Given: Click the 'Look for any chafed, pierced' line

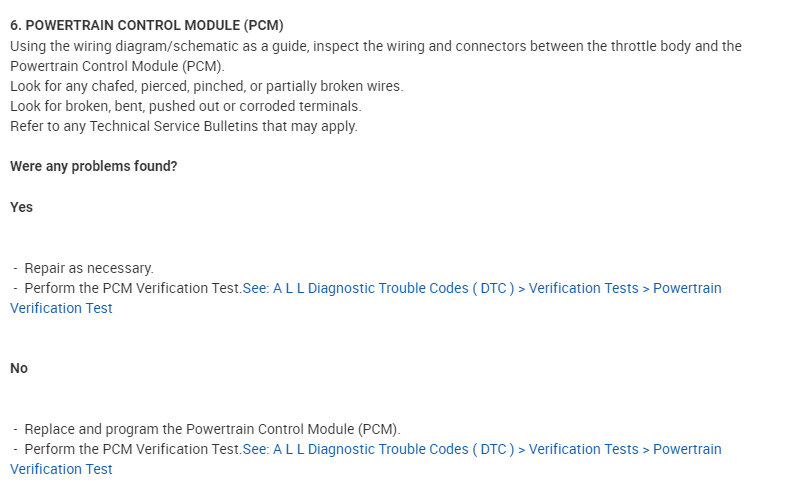Looking at the screenshot, I should pos(207,86).
